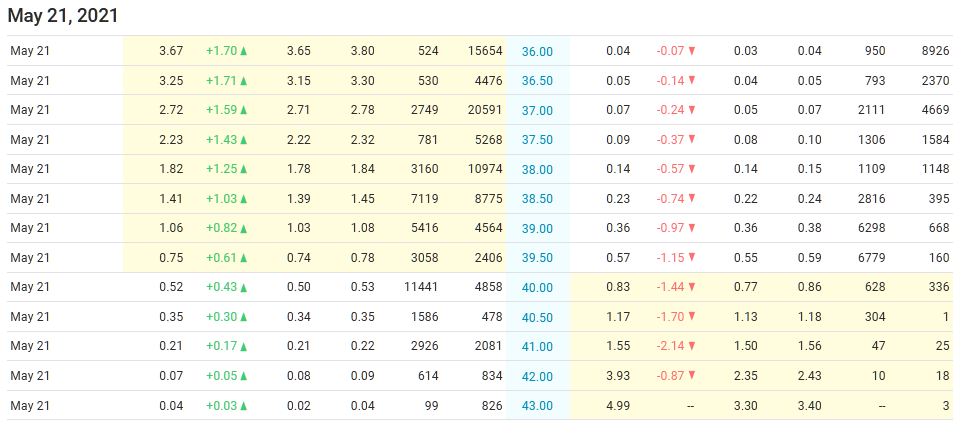
Task: Click the 37.50 strike link
Action: [537, 140]
